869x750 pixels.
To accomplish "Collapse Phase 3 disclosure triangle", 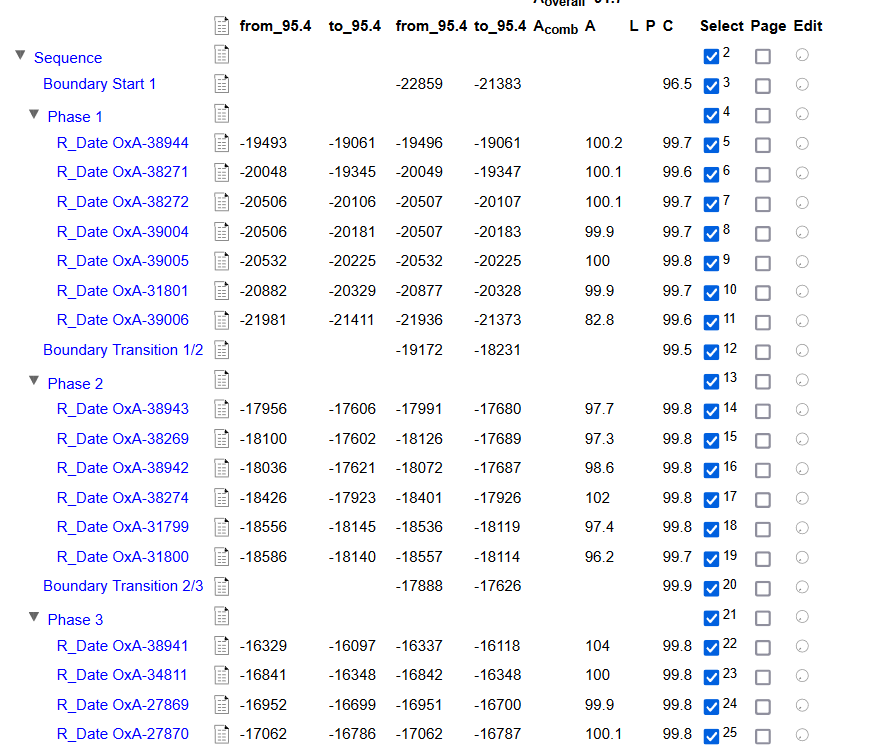I will pos(35,618).
